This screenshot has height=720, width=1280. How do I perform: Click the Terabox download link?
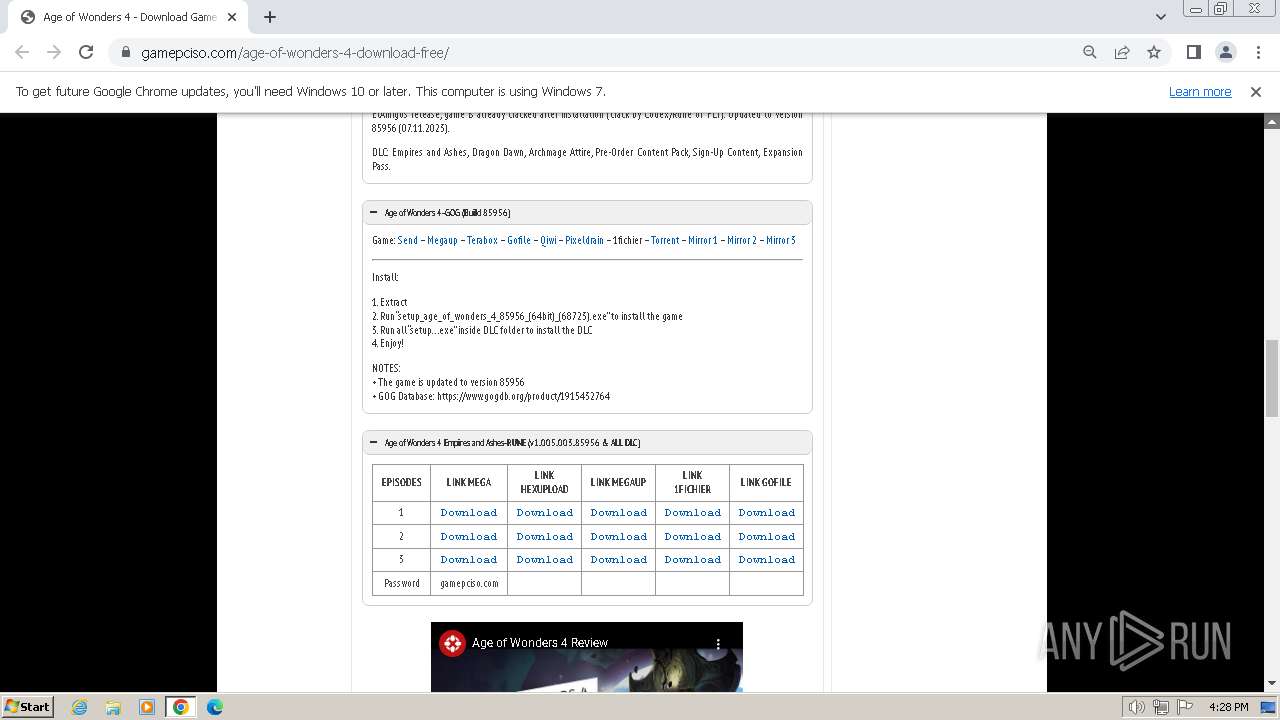(482, 240)
